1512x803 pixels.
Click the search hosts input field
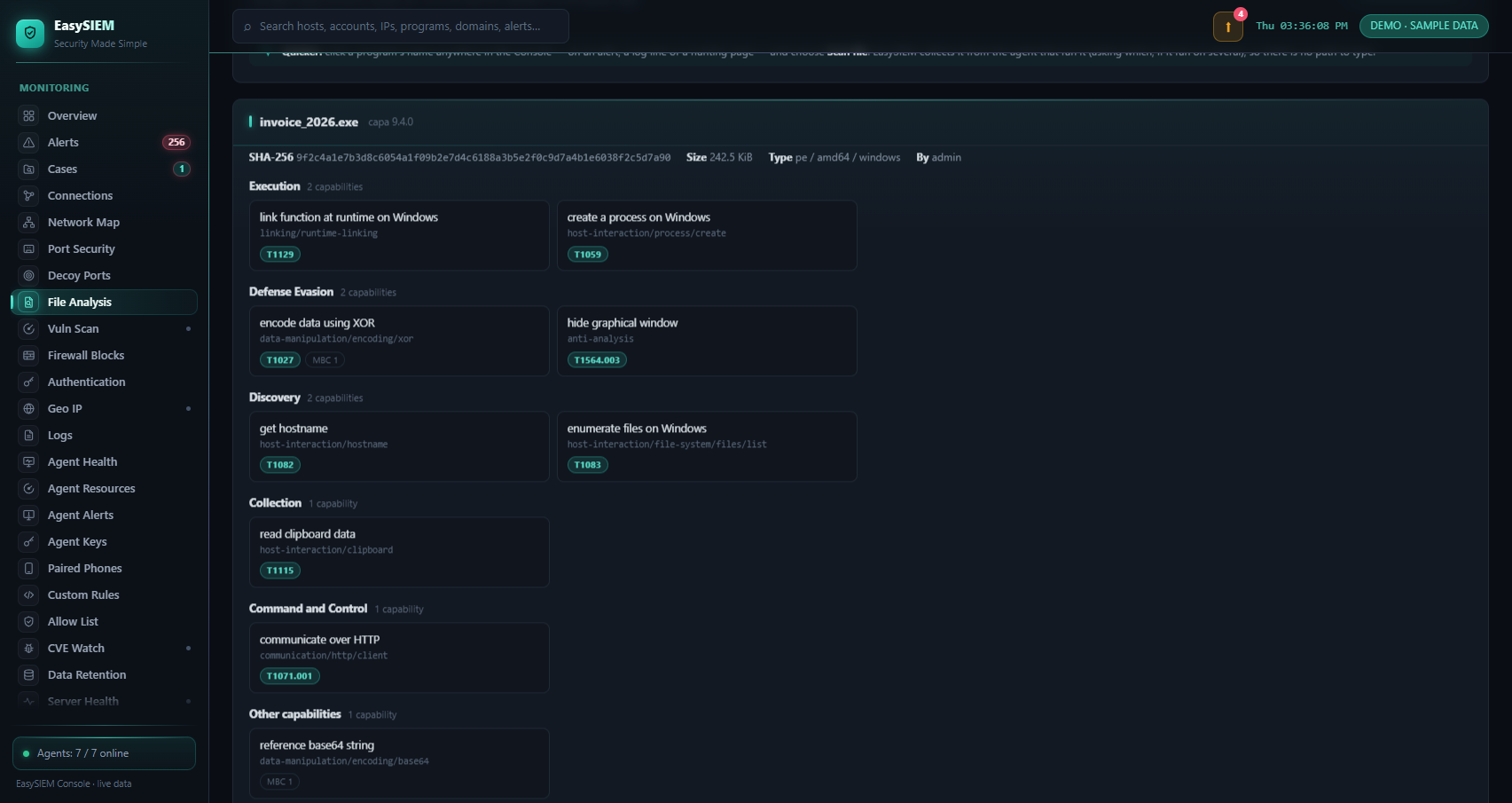click(401, 27)
